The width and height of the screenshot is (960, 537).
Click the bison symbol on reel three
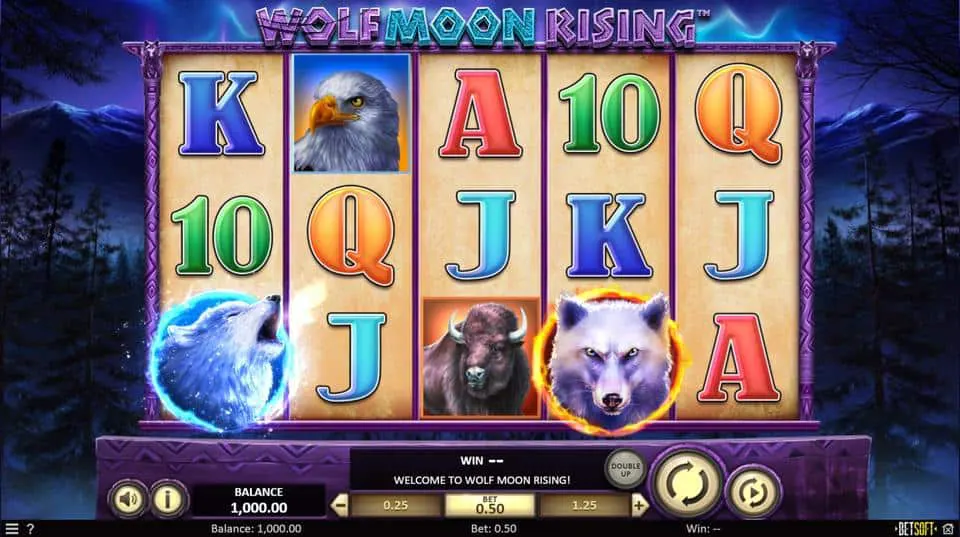481,358
